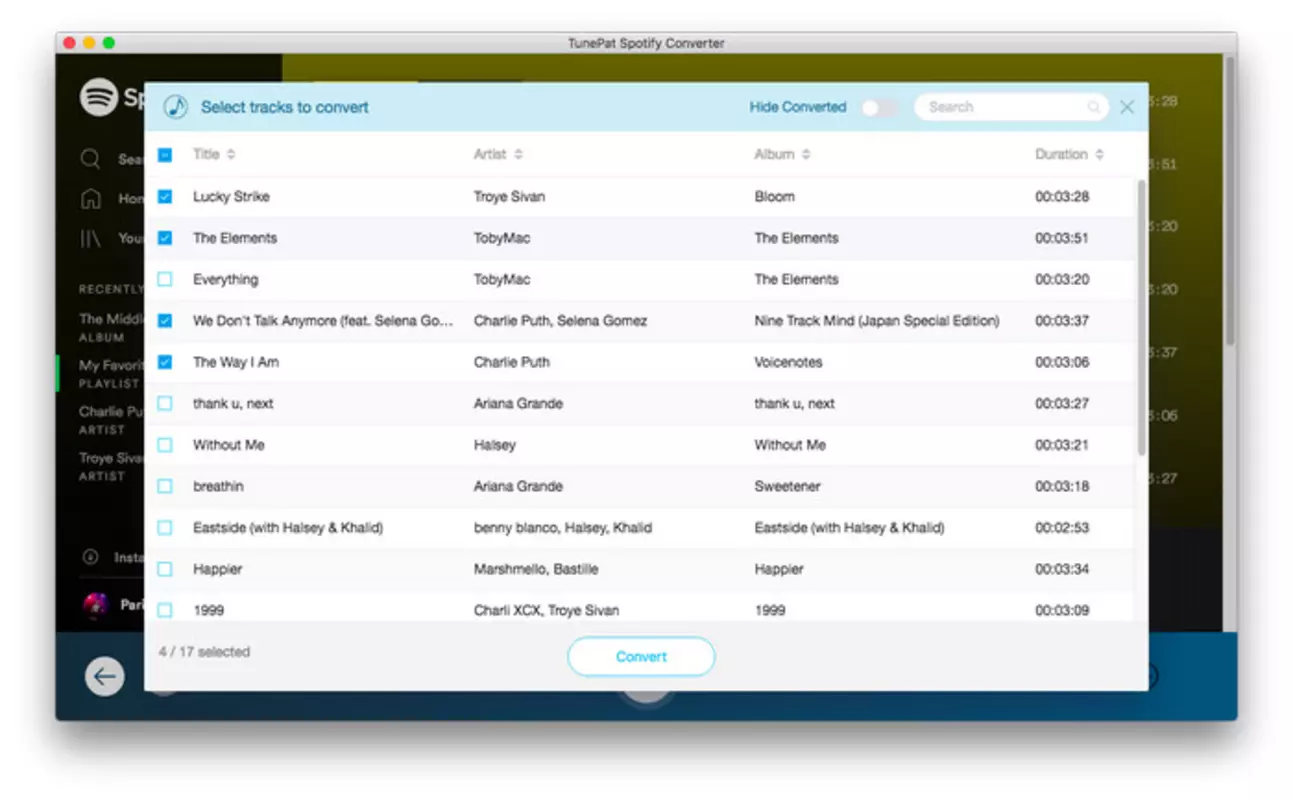The height and width of the screenshot is (800, 1293).
Task: Click the Convert button
Action: 641,657
